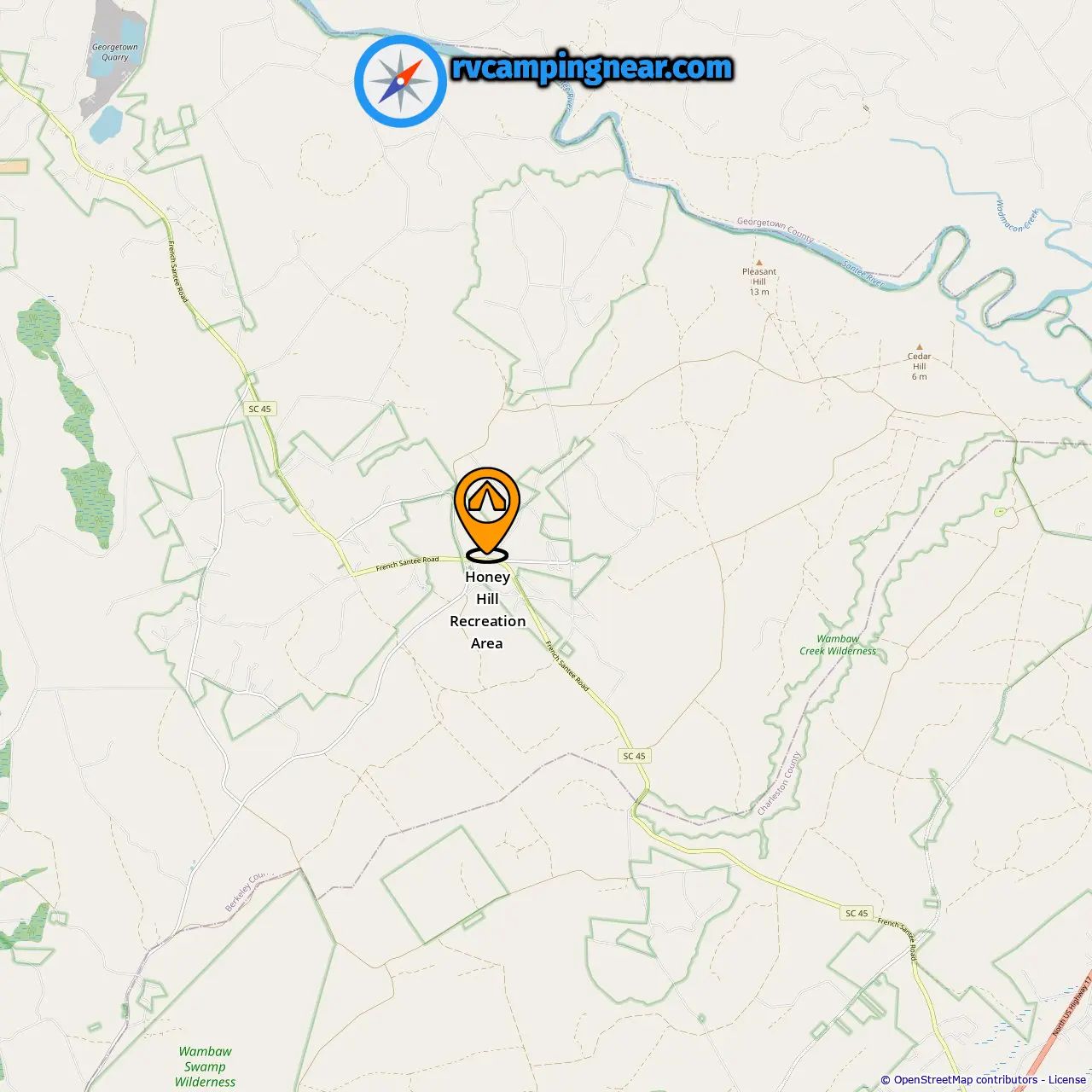This screenshot has height=1092, width=1092.
Task: Click the blue quarry pond
Action: 107,125
